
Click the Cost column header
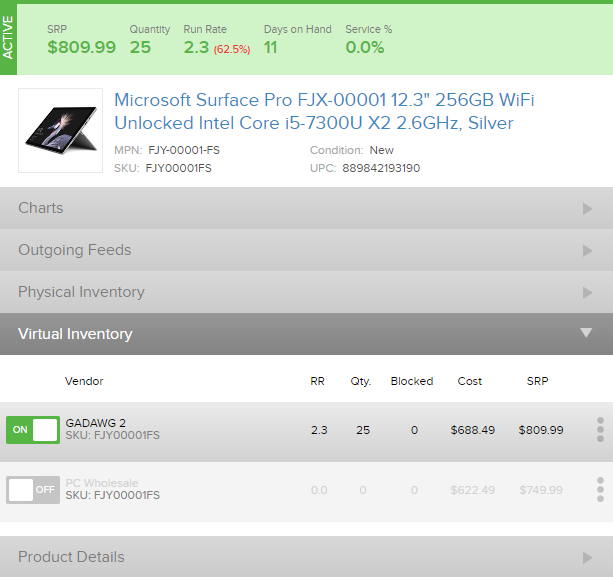[470, 381]
